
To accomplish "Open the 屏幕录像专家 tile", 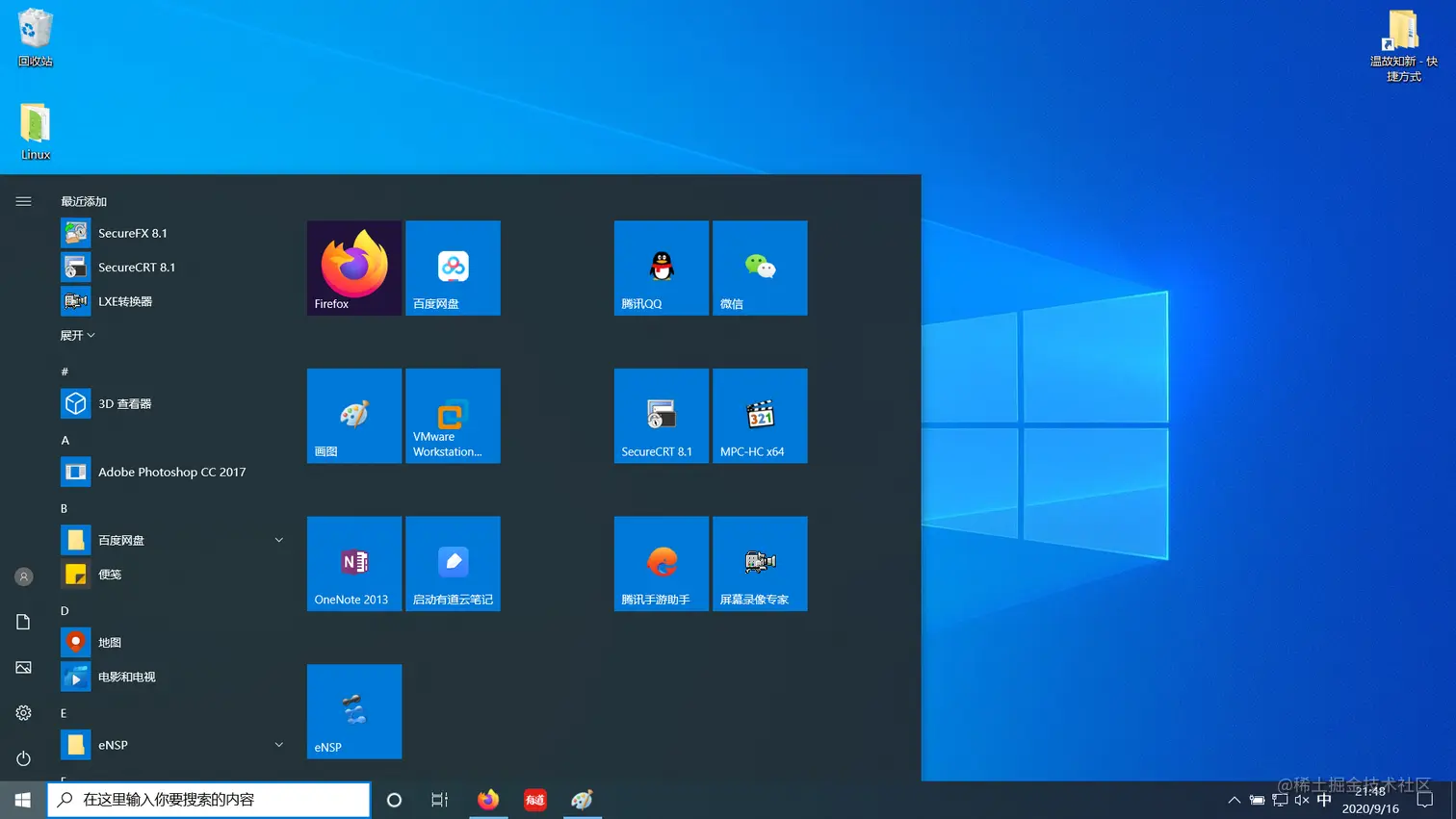I will (x=760, y=564).
